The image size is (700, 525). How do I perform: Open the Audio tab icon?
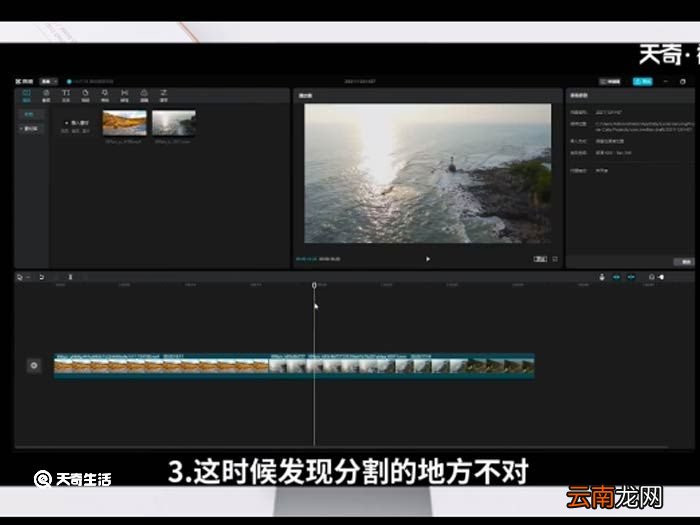pos(46,96)
